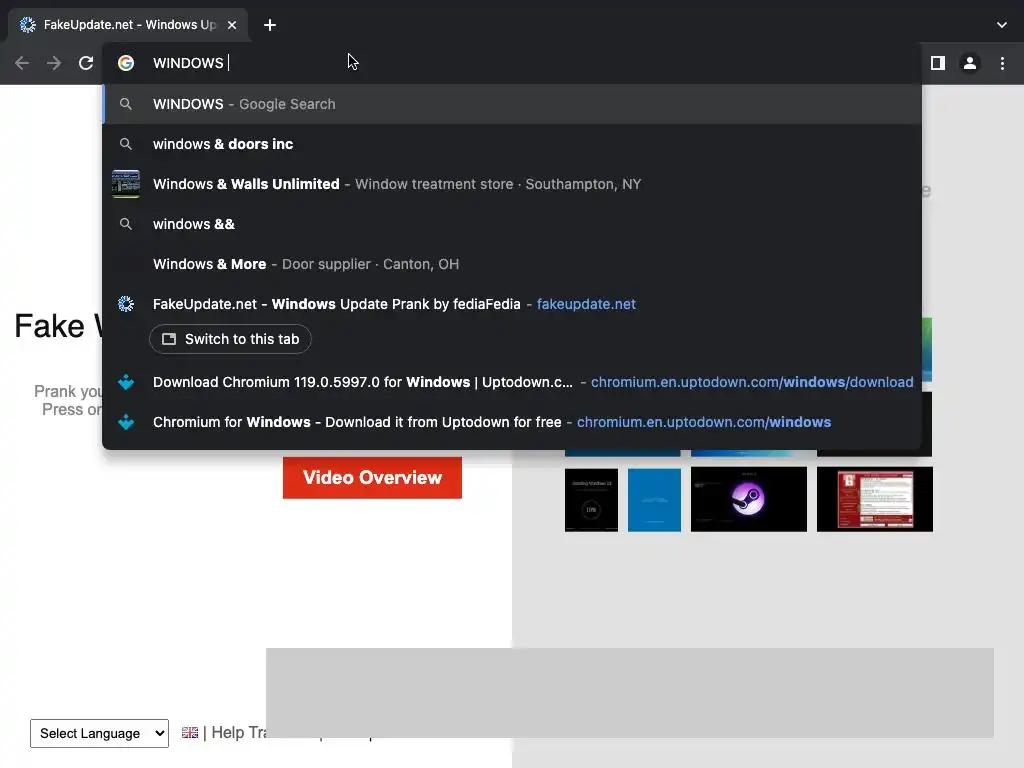1024x768 pixels.
Task: Select the solid blue update screen thumbnail
Action: coord(654,500)
